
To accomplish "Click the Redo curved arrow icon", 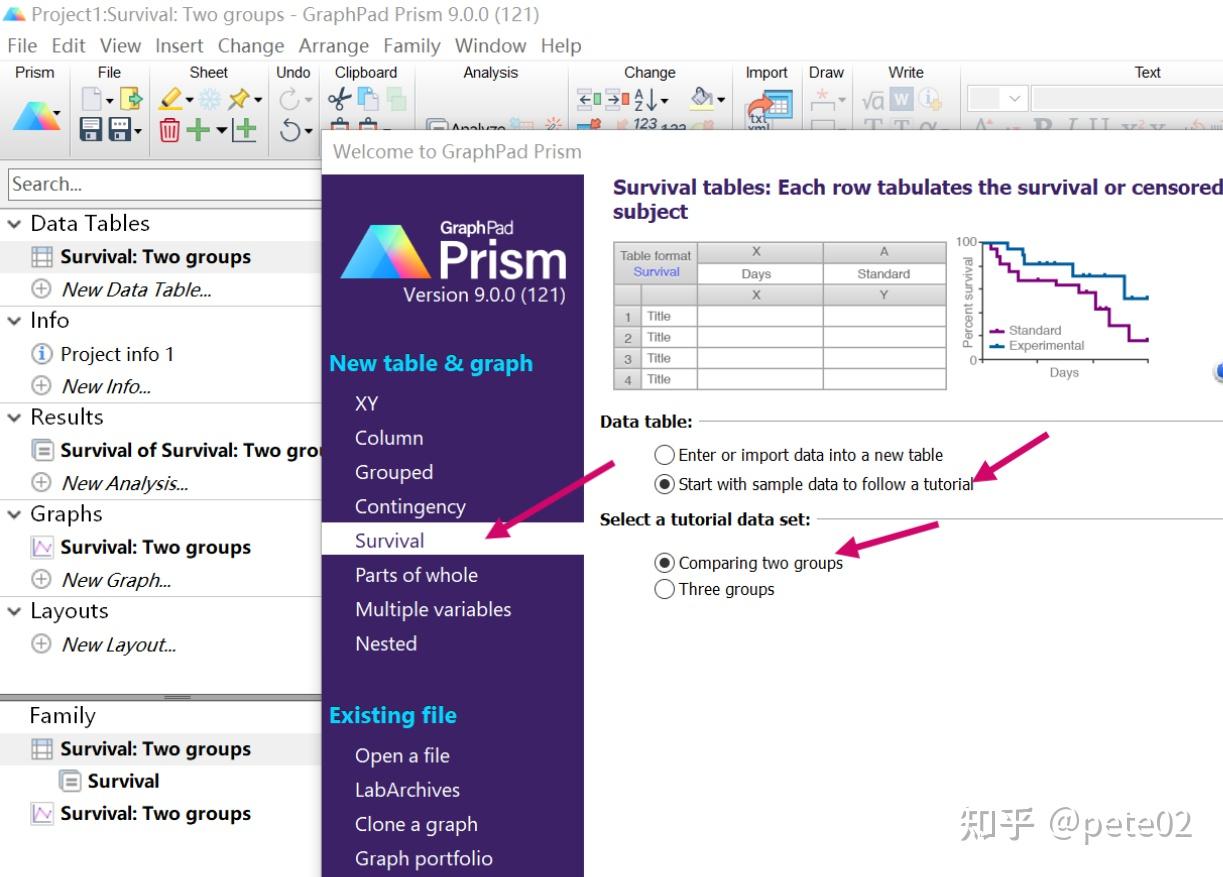I will [289, 99].
